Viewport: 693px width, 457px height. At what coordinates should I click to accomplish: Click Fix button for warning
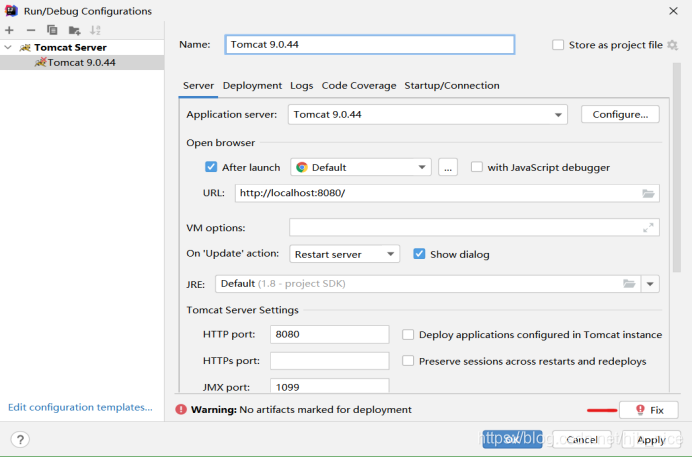pos(648,410)
